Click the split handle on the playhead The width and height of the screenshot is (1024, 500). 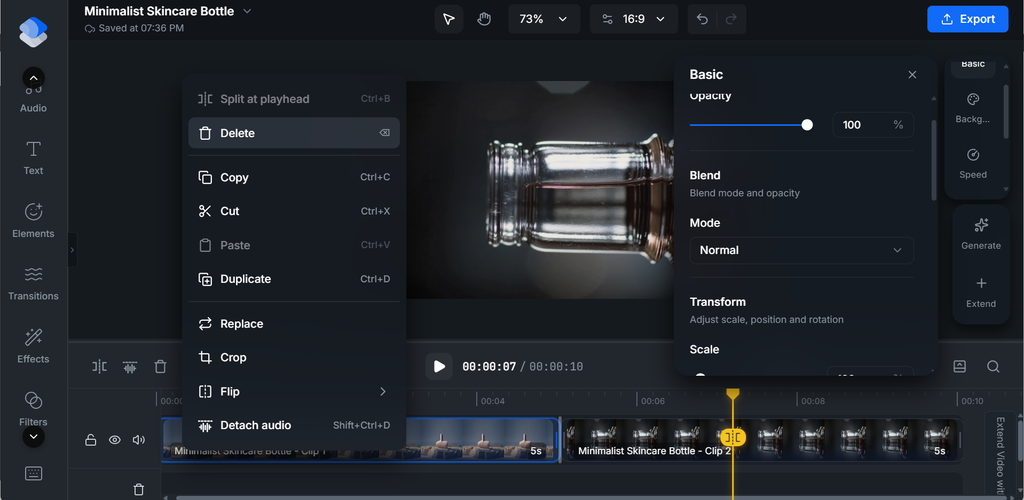[x=733, y=437]
